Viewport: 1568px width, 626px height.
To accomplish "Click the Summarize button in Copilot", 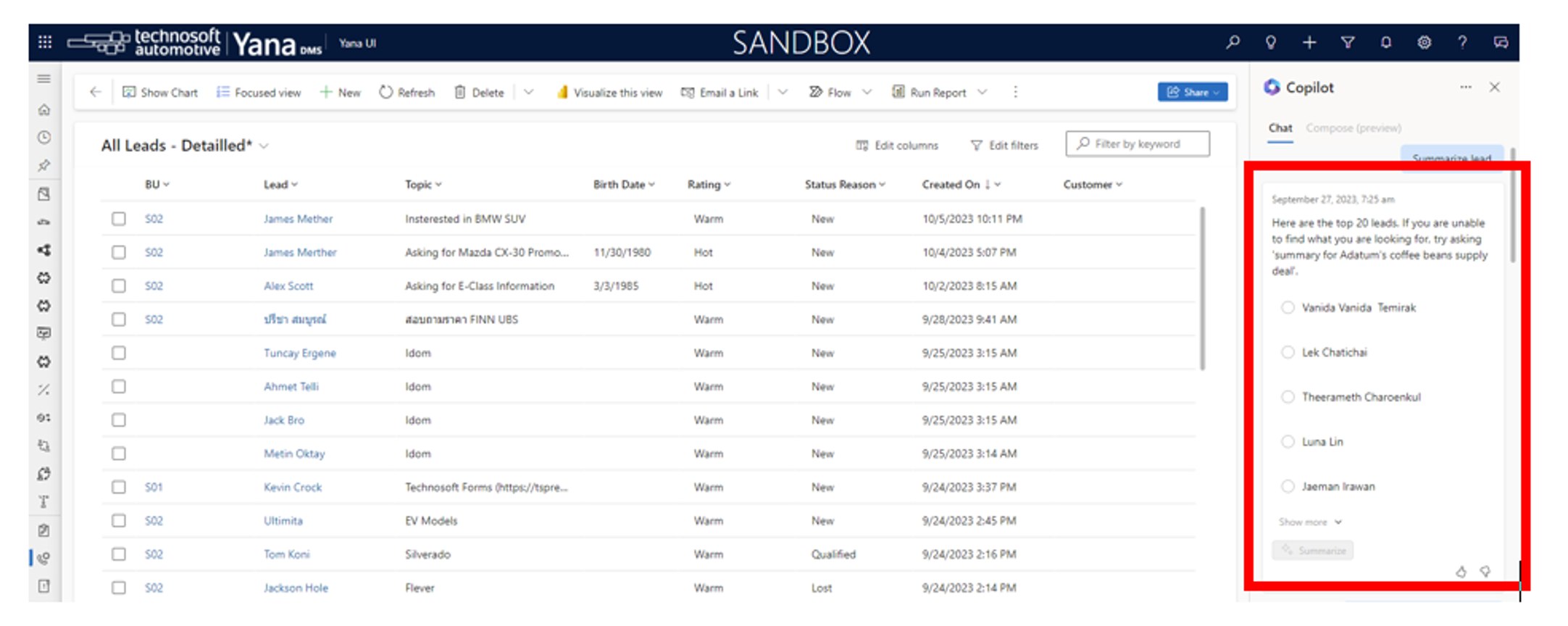I will pyautogui.click(x=1313, y=551).
